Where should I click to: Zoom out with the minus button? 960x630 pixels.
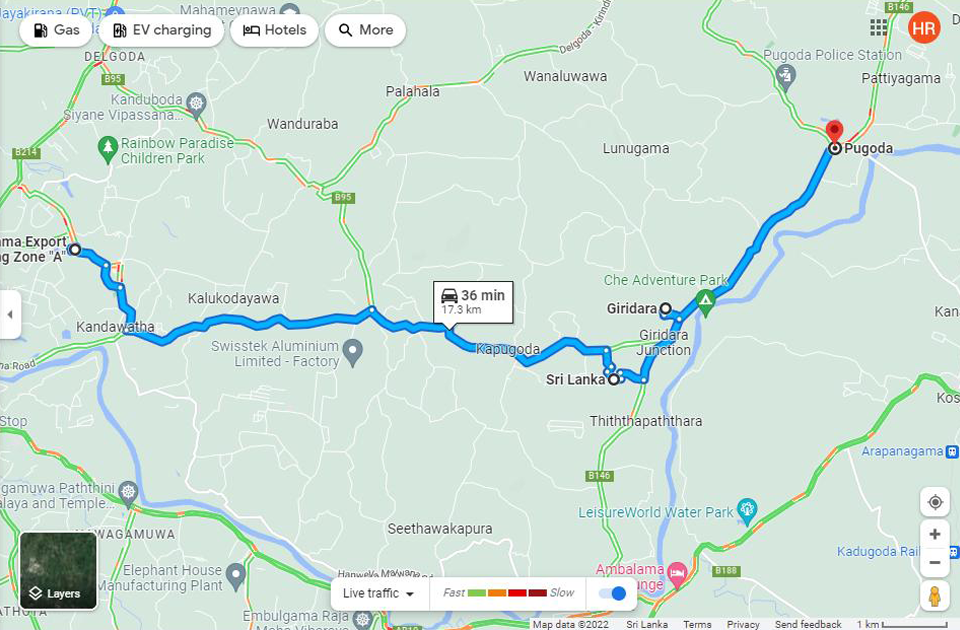935,562
